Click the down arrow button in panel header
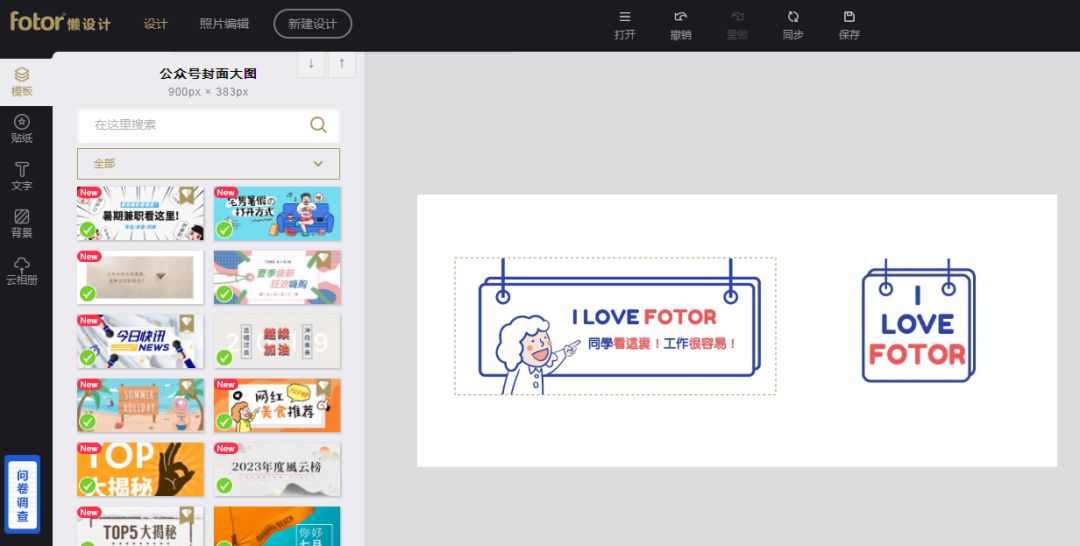Viewport: 1080px width, 546px height. coord(311,64)
